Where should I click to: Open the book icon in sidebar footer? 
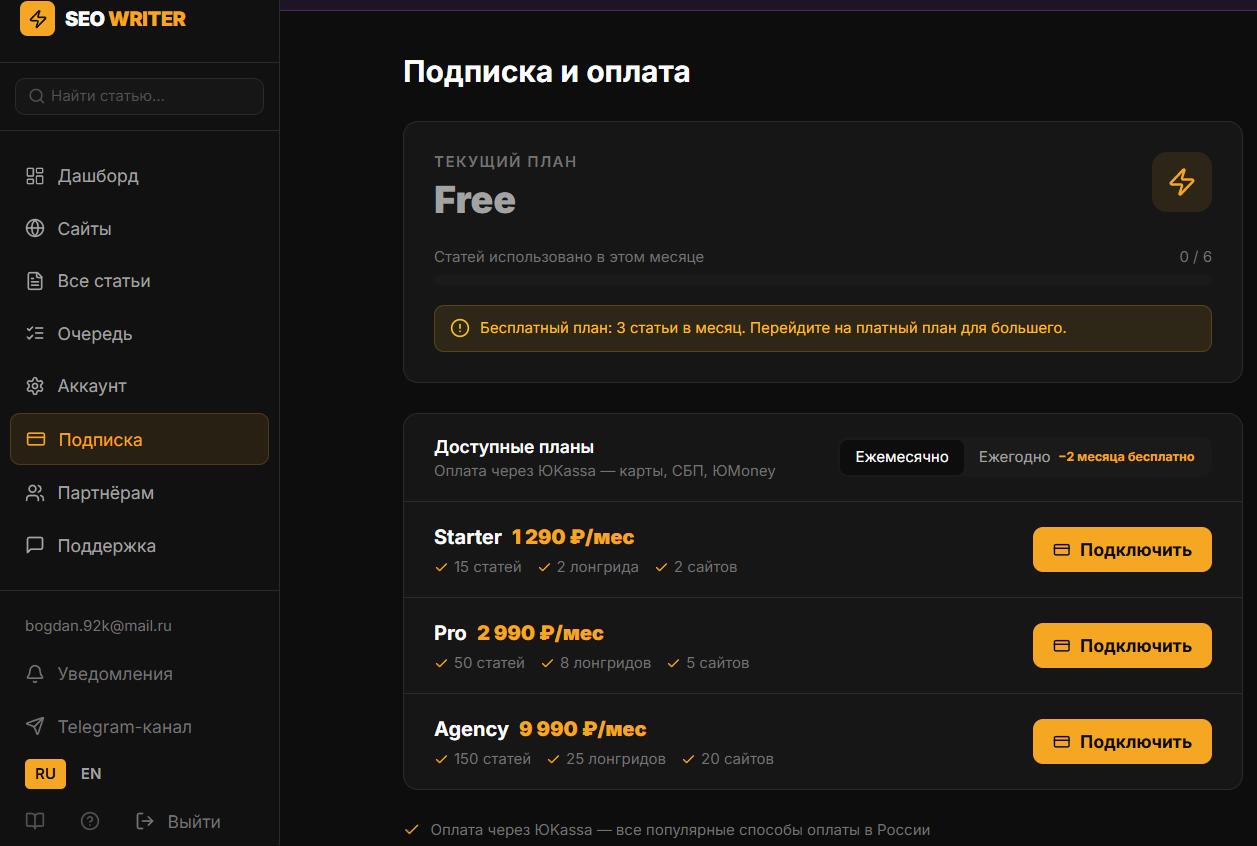[x=35, y=821]
